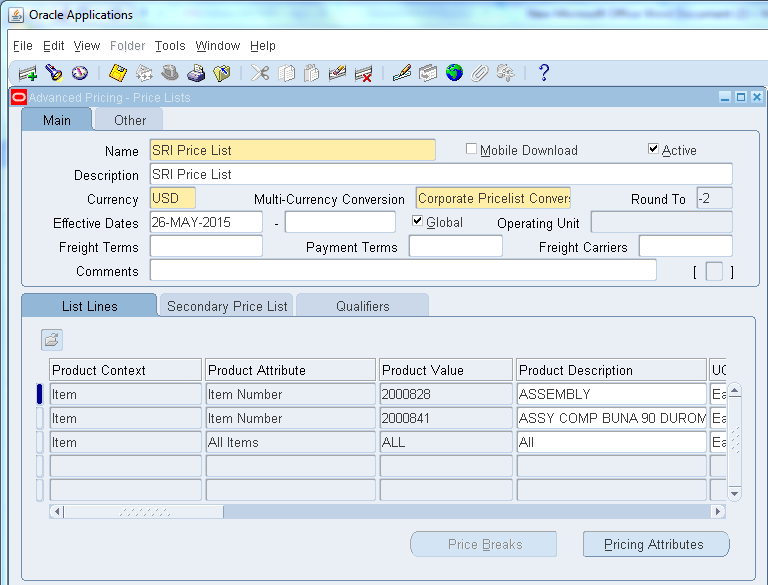This screenshot has width=768, height=585.
Task: Click the Freight Terms field
Action: 206,246
